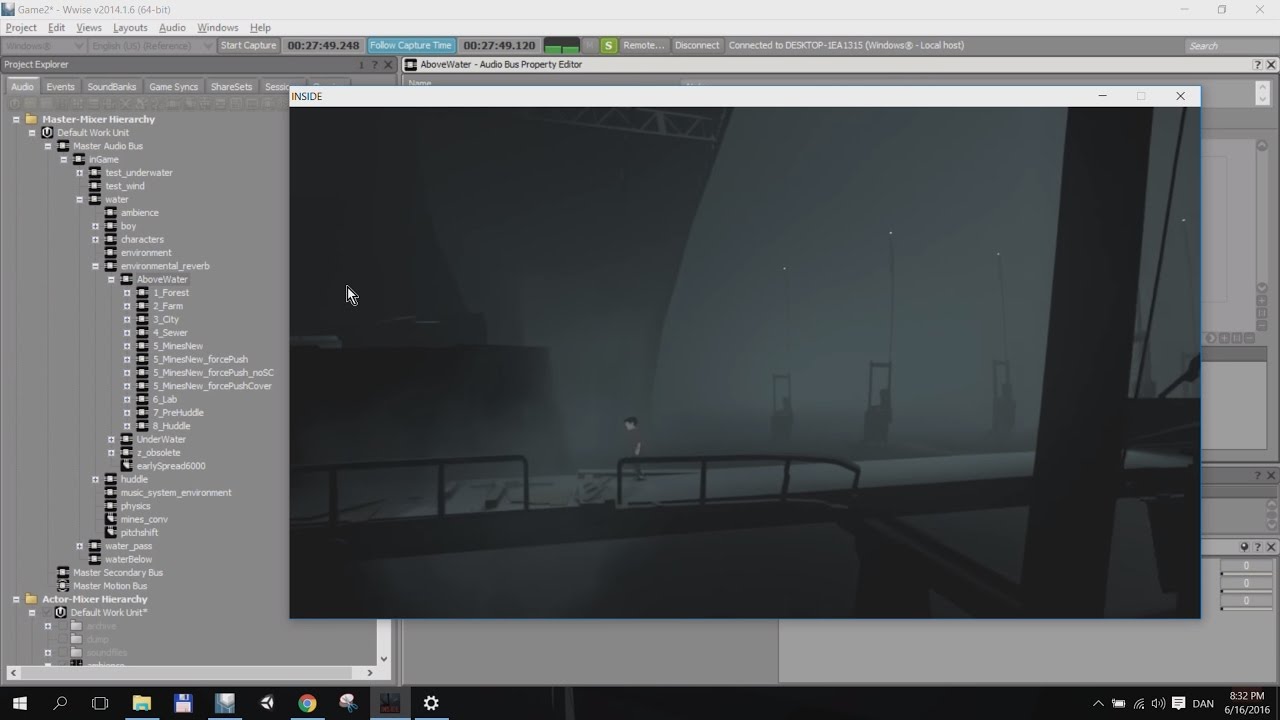This screenshot has height=720, width=1280.
Task: Click the green audio level meter in toolbar
Action: click(561, 46)
